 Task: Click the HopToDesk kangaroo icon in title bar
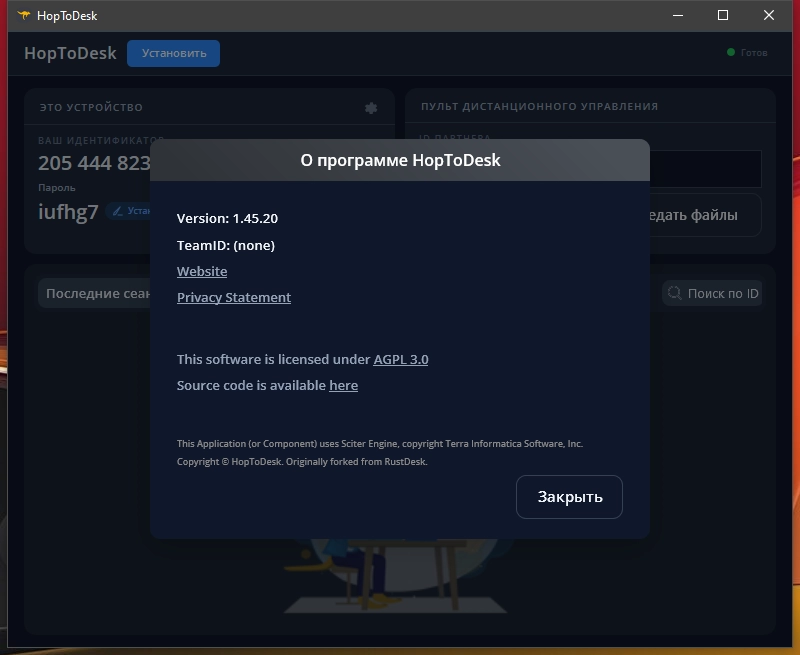23,15
